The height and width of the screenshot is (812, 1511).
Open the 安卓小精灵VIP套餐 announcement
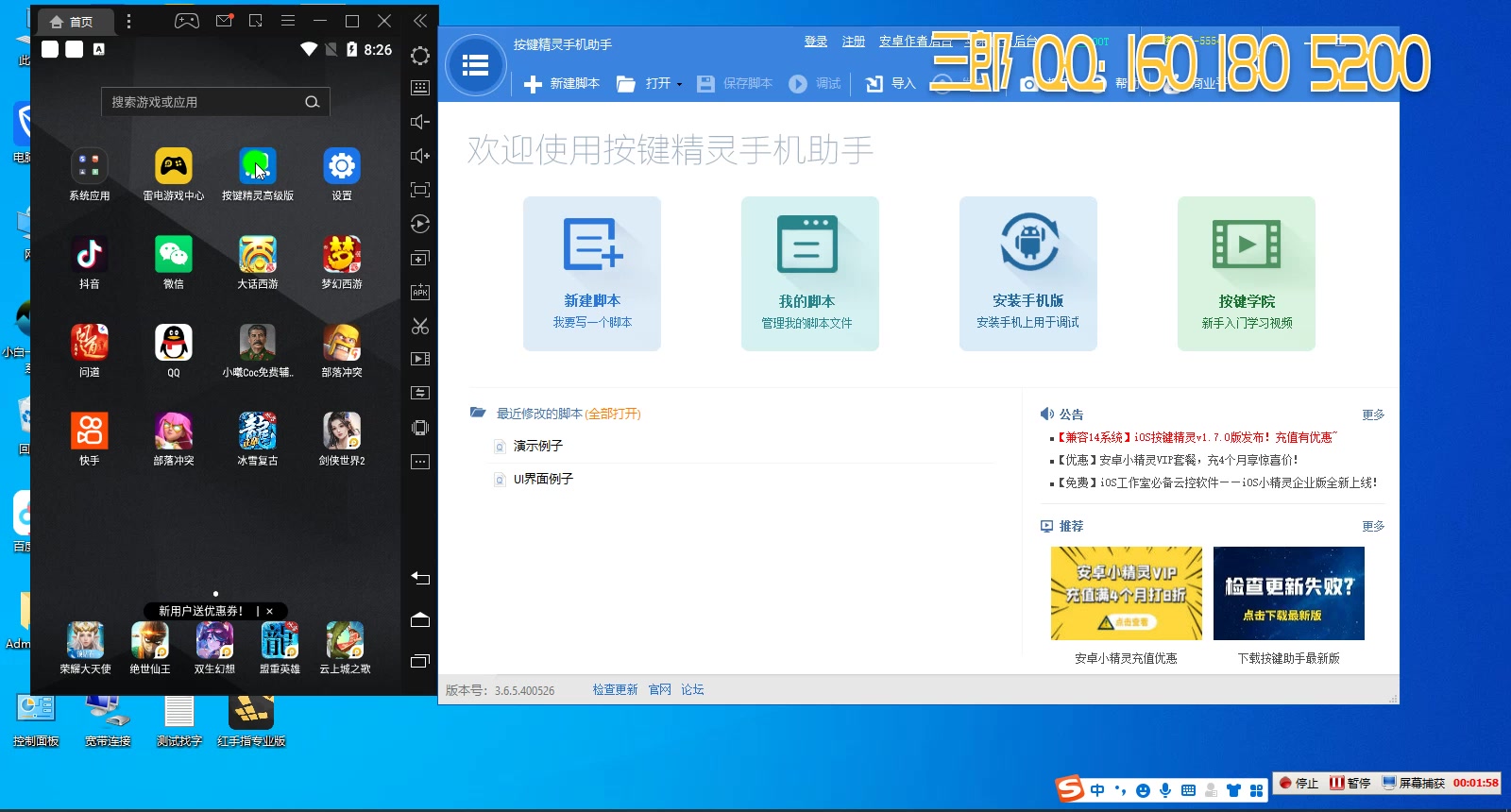1176,460
